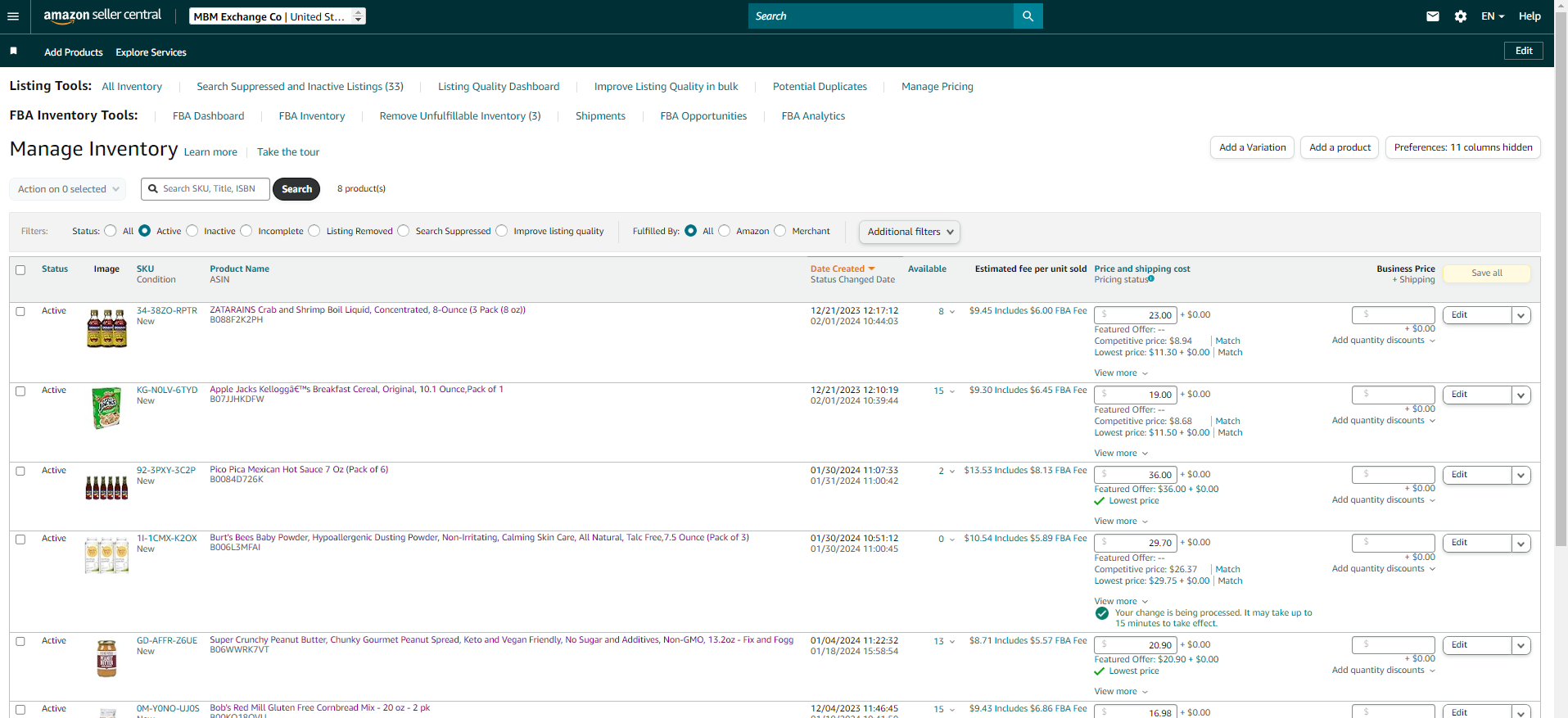Check the box for SKU KG-N0LV-6TYD
Viewport: 1568px width, 718px height.
click(20, 391)
